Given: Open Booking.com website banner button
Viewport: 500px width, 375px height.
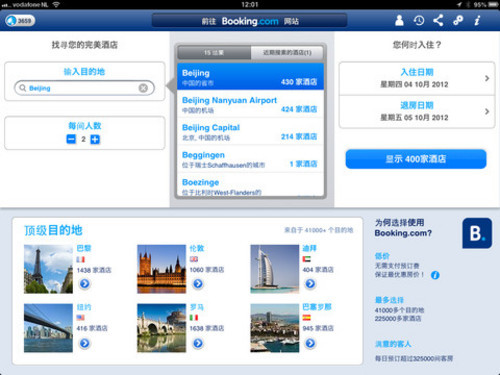Looking at the screenshot, I should 250,21.
